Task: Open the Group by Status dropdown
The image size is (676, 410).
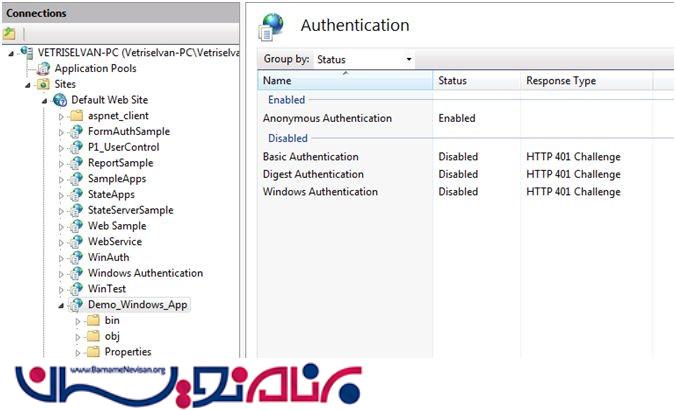Action: pos(365,59)
